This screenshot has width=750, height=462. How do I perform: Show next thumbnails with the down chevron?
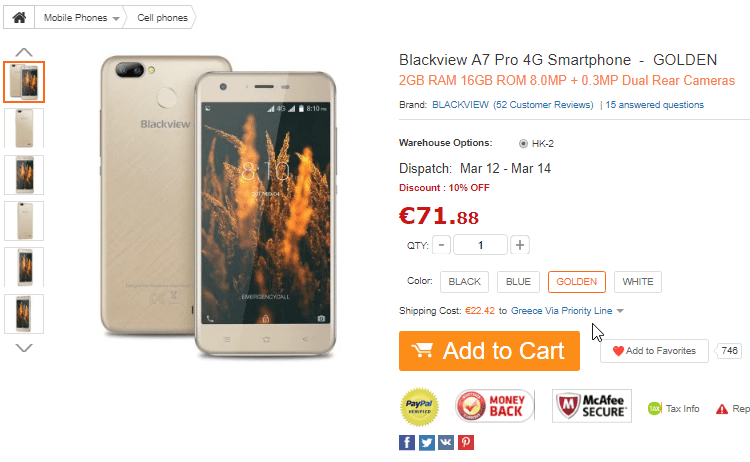pos(24,348)
